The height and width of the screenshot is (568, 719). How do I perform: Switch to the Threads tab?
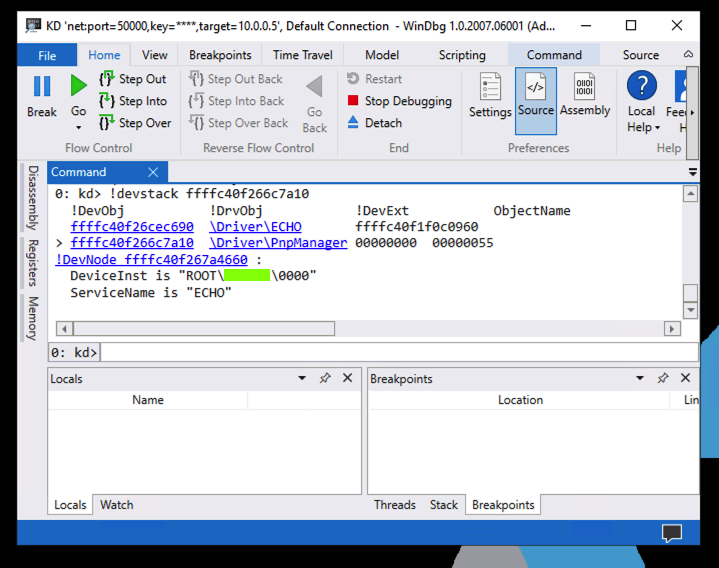(394, 505)
